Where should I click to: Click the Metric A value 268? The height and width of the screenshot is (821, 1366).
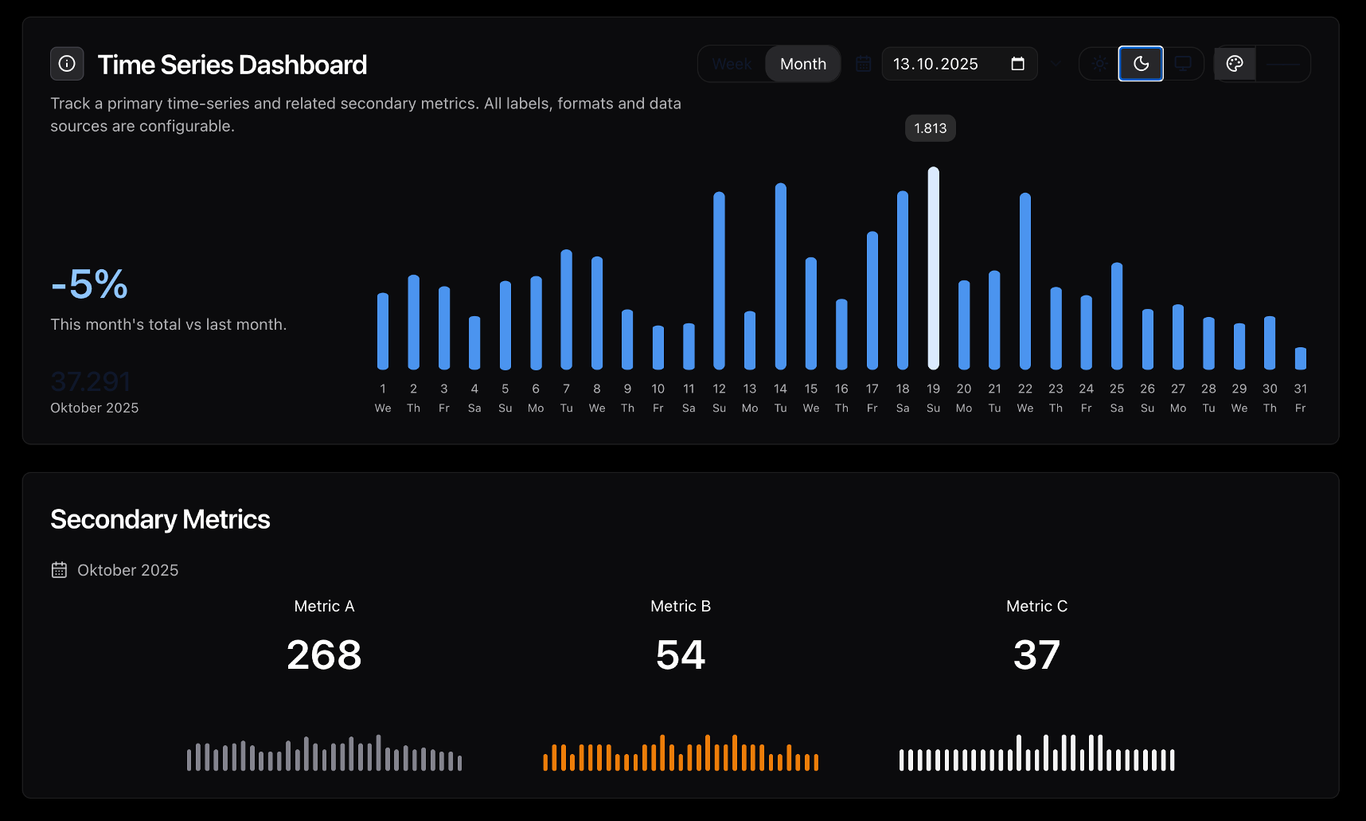(x=324, y=655)
